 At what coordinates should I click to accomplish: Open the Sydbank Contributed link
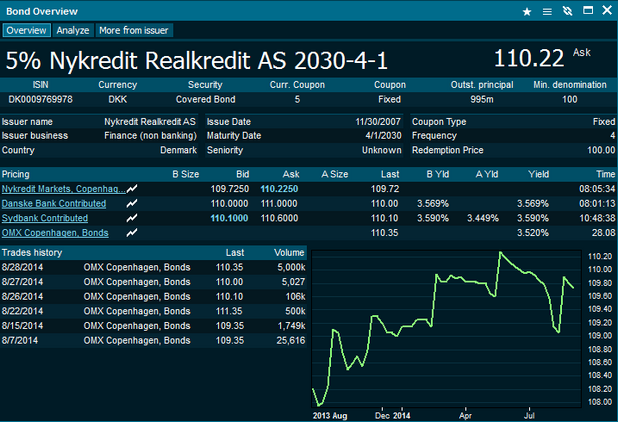(x=45, y=218)
